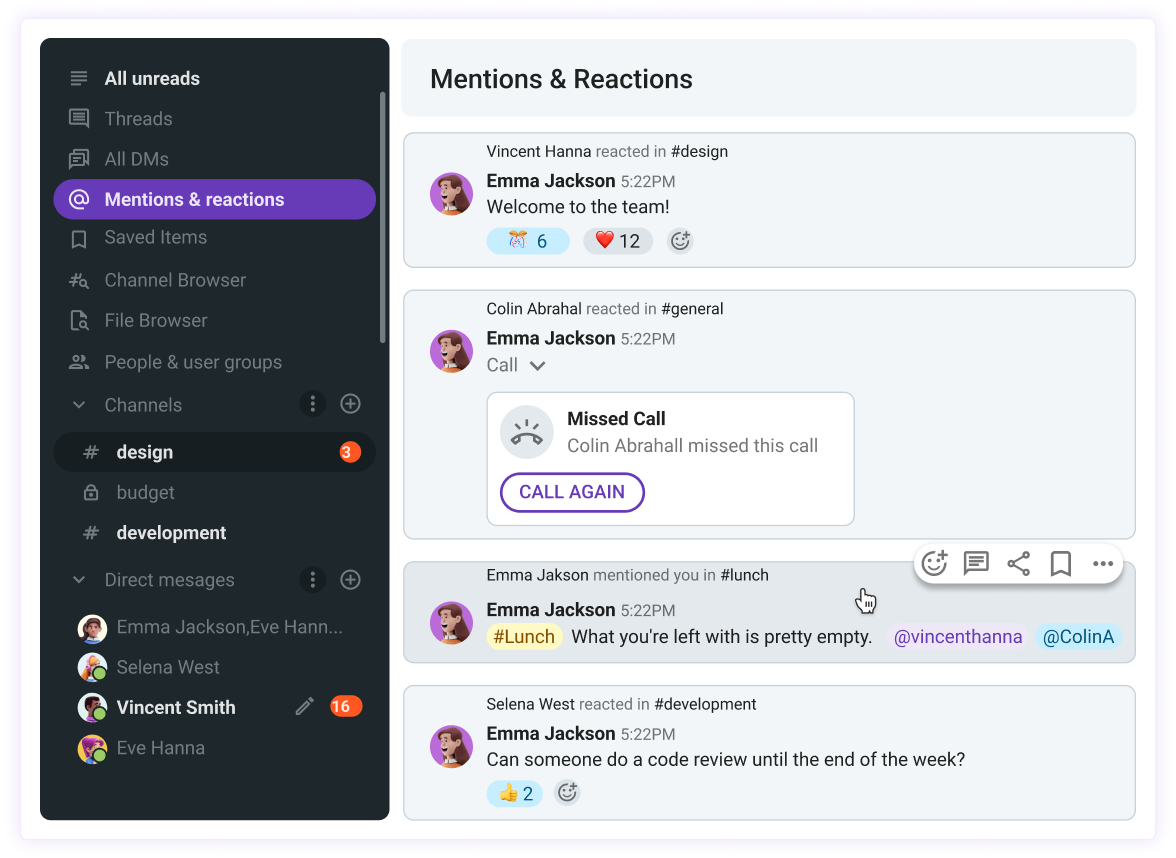Add a new channel with plus icon
This screenshot has width=1176, height=858.
click(350, 404)
